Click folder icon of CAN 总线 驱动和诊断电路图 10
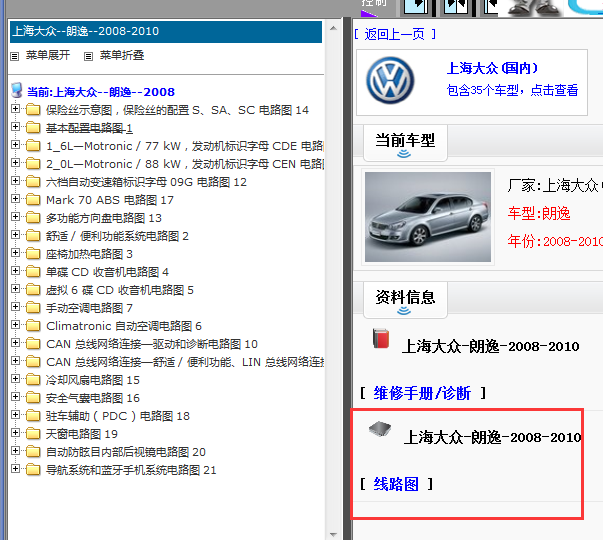The width and height of the screenshot is (603, 540). pos(33,343)
